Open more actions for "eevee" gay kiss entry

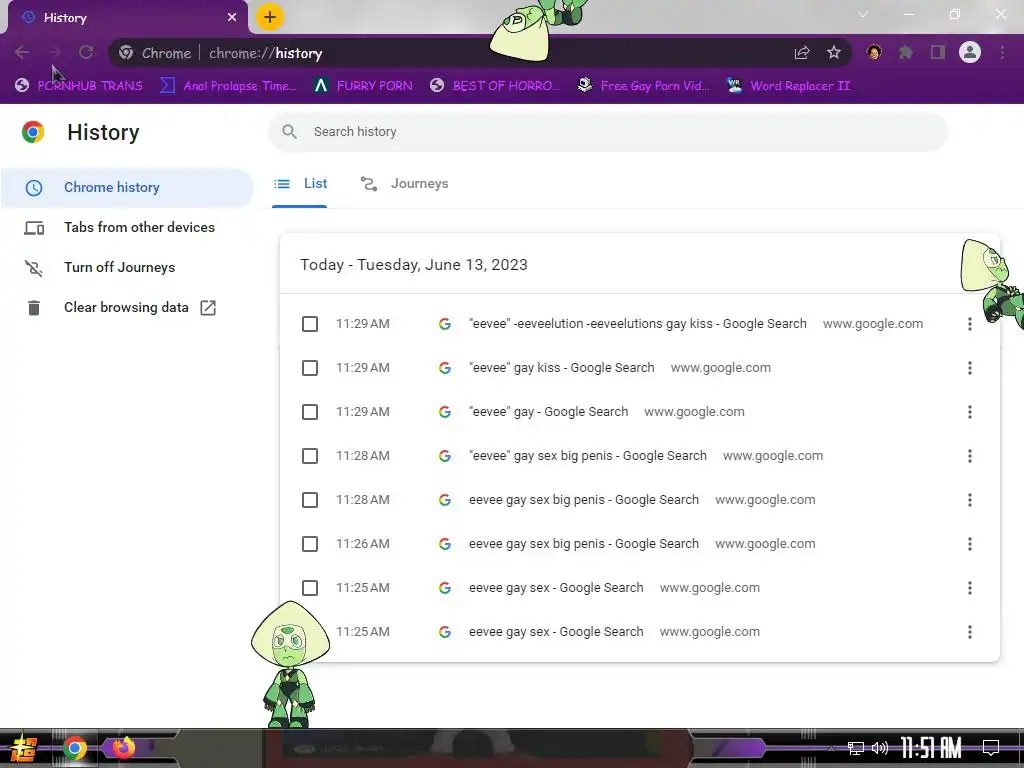970,368
